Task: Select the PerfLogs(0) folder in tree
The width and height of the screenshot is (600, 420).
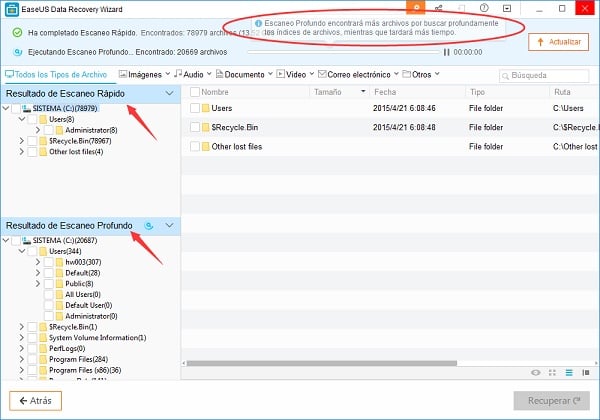Action: click(67, 348)
